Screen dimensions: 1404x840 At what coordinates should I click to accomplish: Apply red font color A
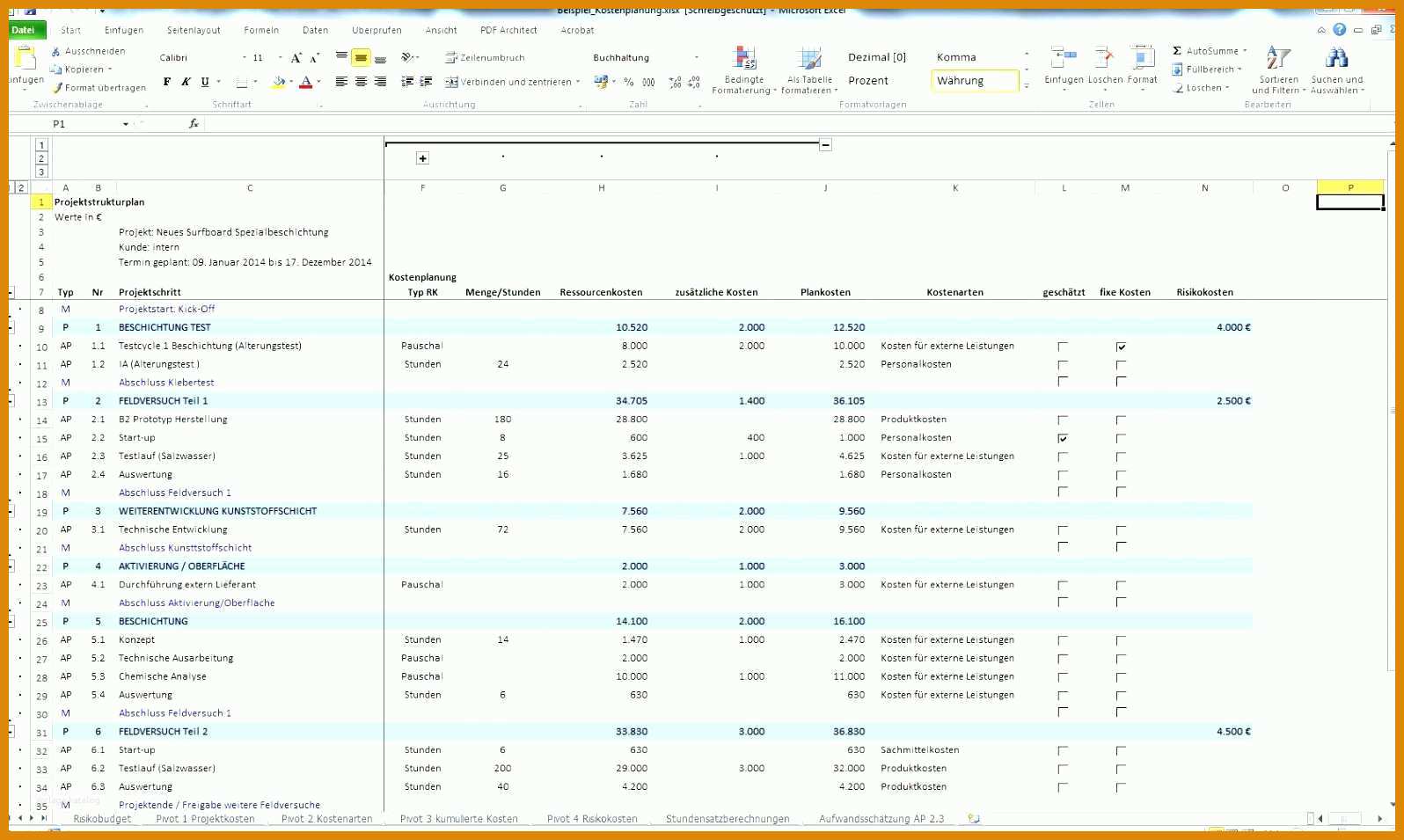306,82
